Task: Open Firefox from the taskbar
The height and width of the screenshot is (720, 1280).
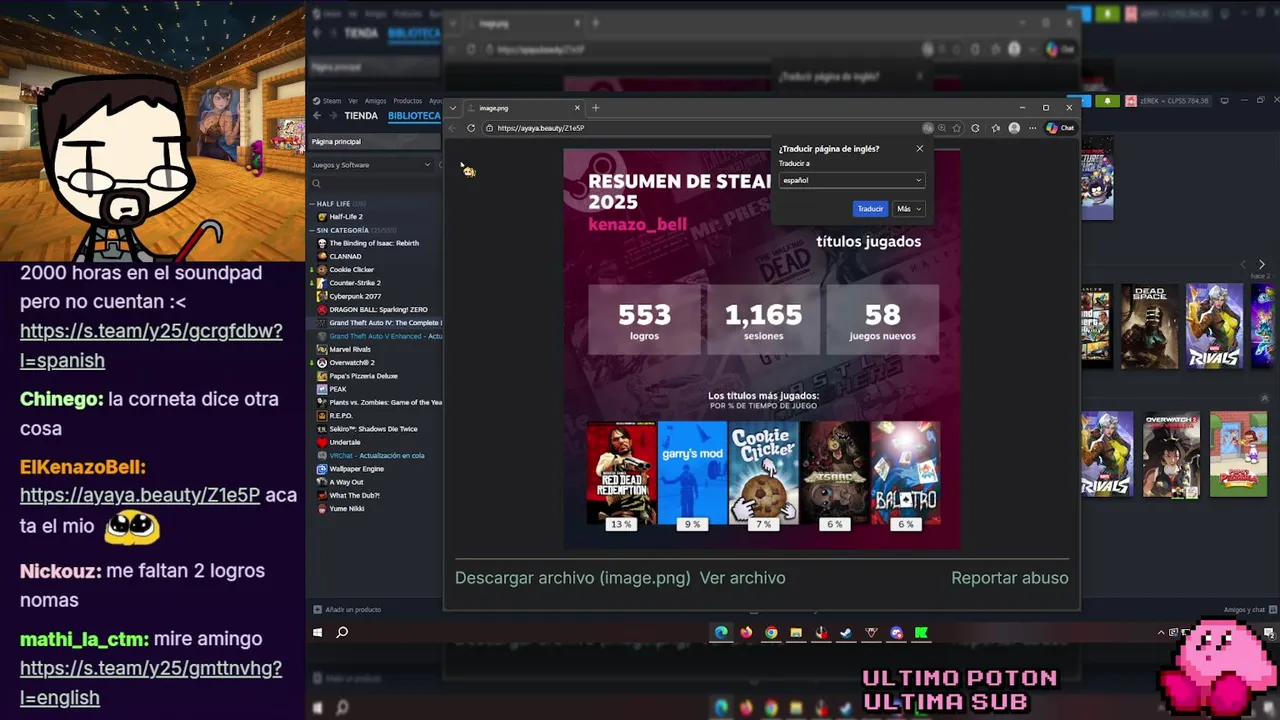Action: point(746,633)
